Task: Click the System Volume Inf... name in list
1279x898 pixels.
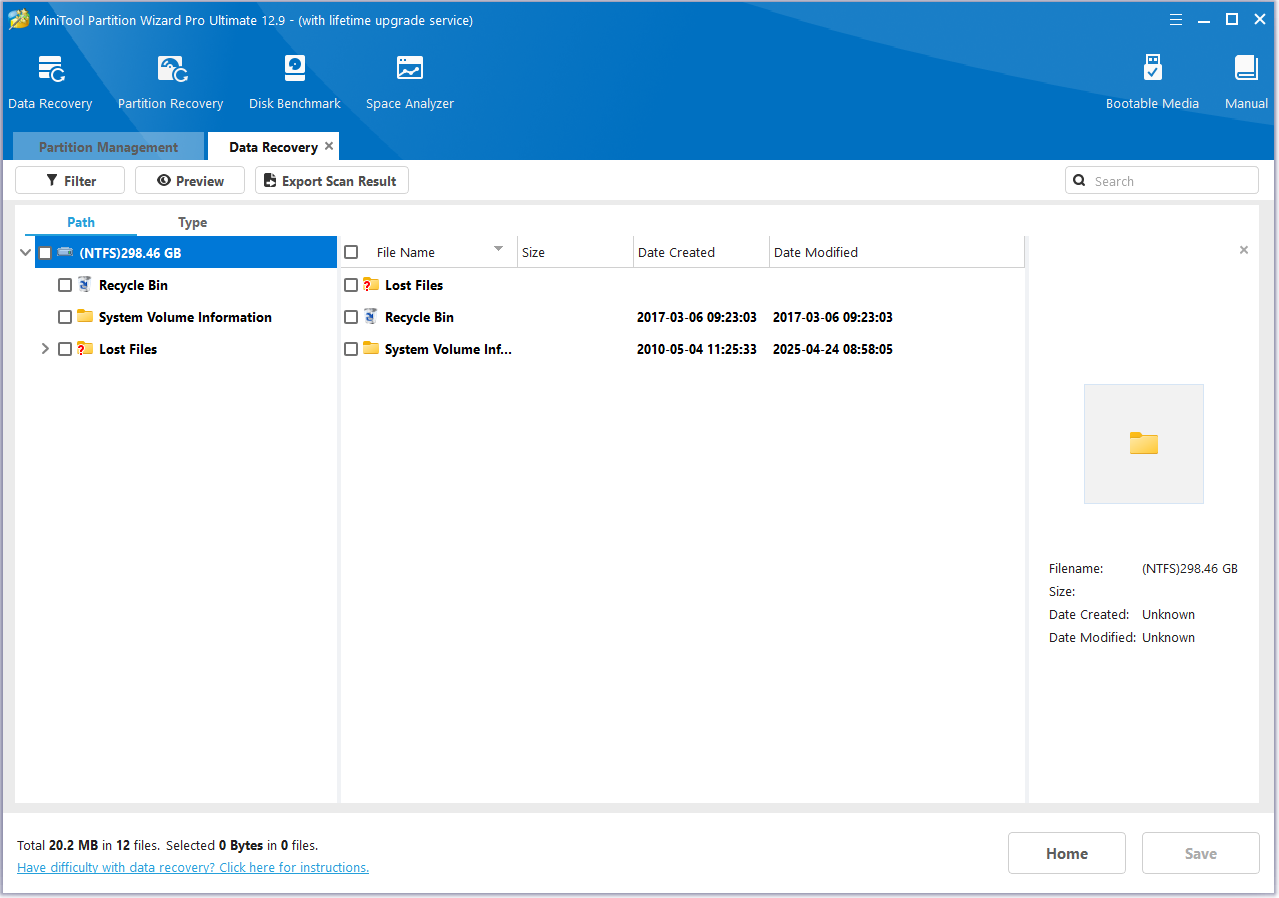Action: pyautogui.click(x=448, y=349)
